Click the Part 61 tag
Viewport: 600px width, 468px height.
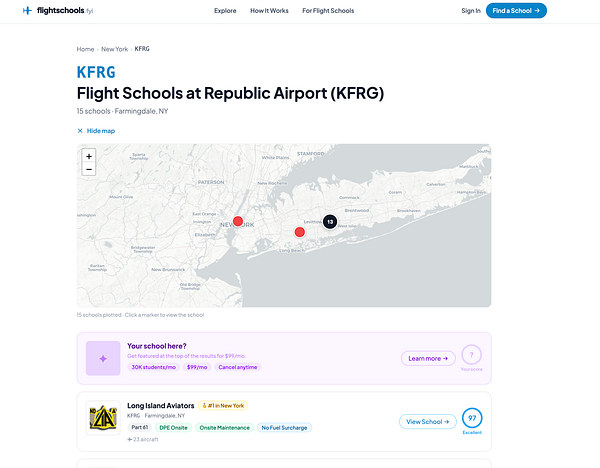140,427
